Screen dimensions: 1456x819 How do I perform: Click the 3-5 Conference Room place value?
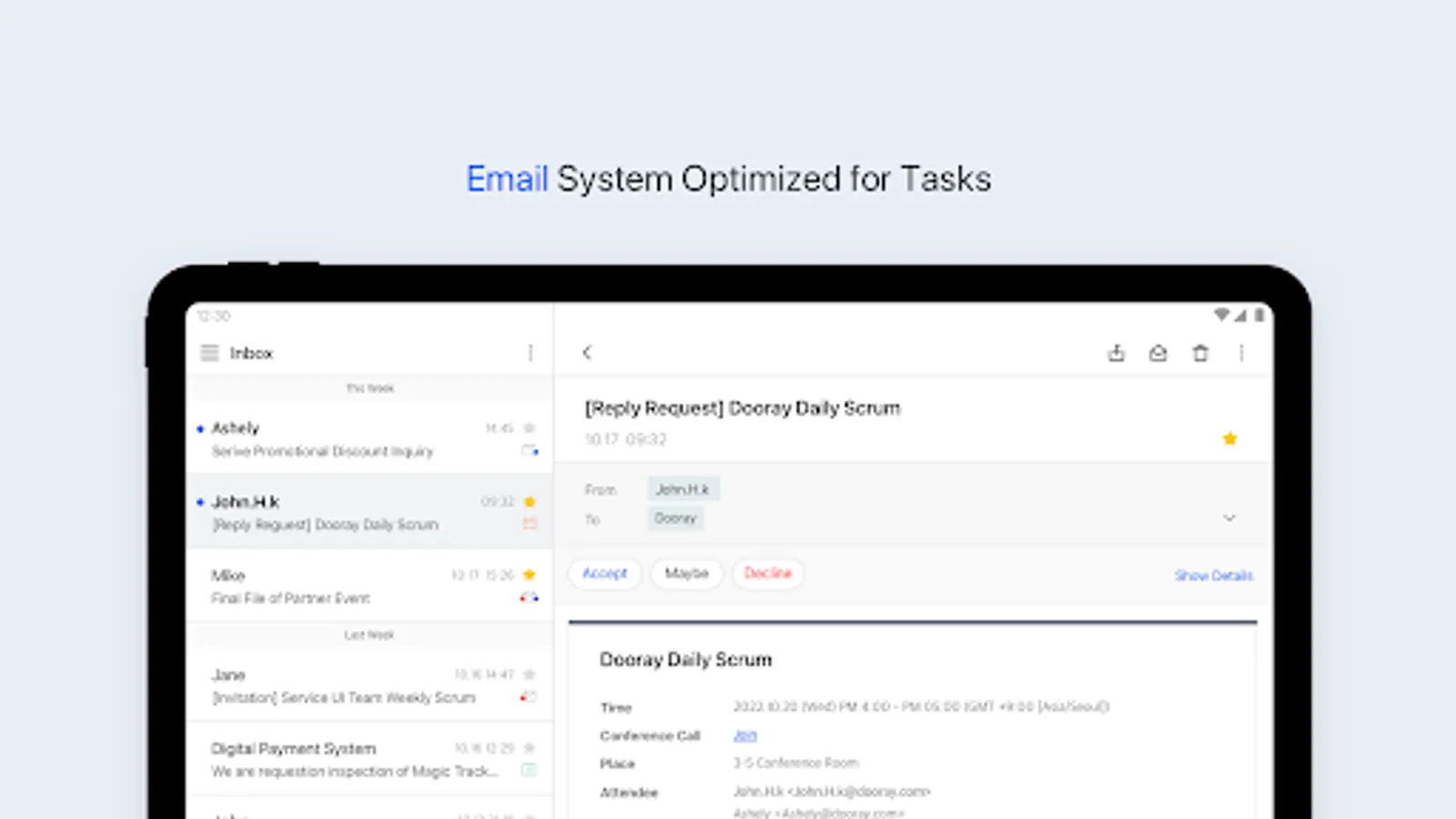(796, 763)
